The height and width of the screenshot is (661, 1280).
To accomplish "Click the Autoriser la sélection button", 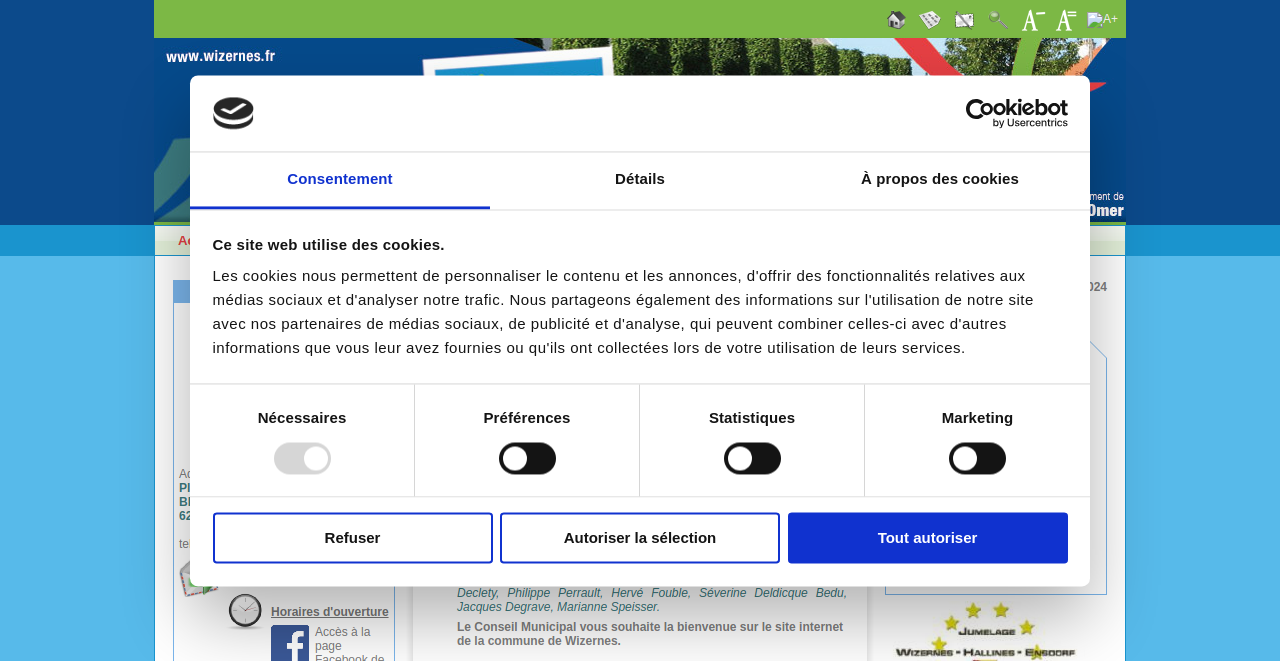I will 640,538.
